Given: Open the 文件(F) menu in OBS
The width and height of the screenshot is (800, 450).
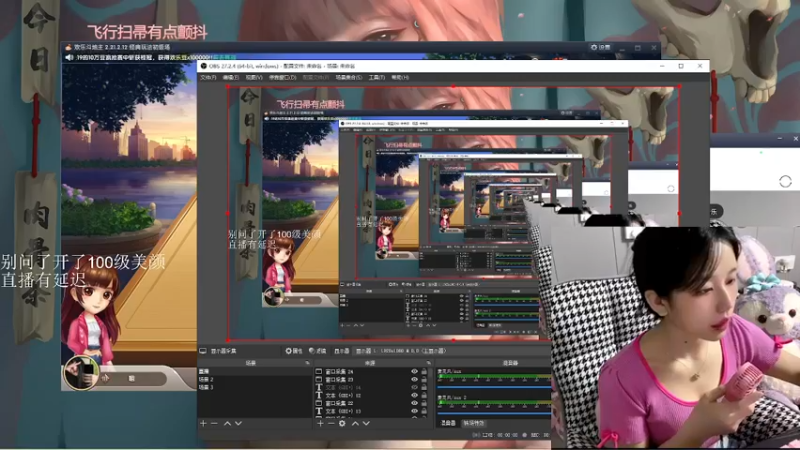Looking at the screenshot, I should point(208,78).
